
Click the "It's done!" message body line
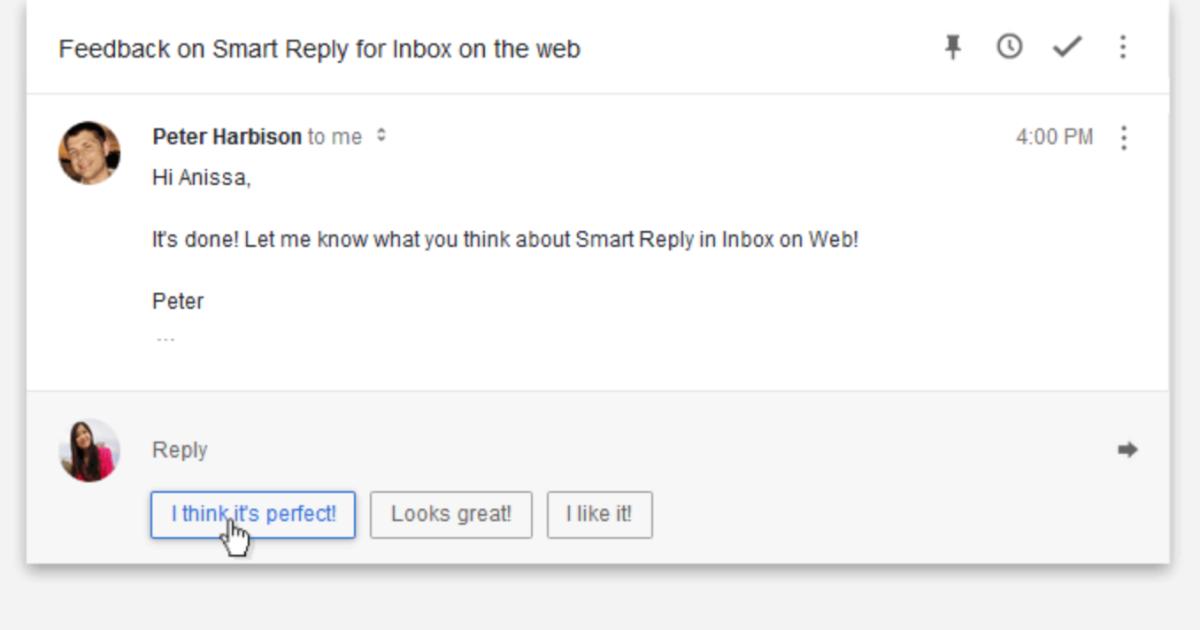504,240
